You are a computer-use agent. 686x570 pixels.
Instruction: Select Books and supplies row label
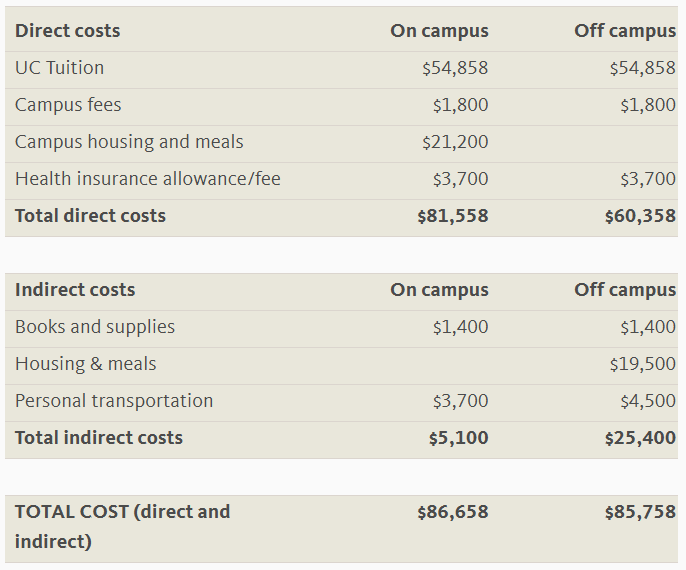95,327
